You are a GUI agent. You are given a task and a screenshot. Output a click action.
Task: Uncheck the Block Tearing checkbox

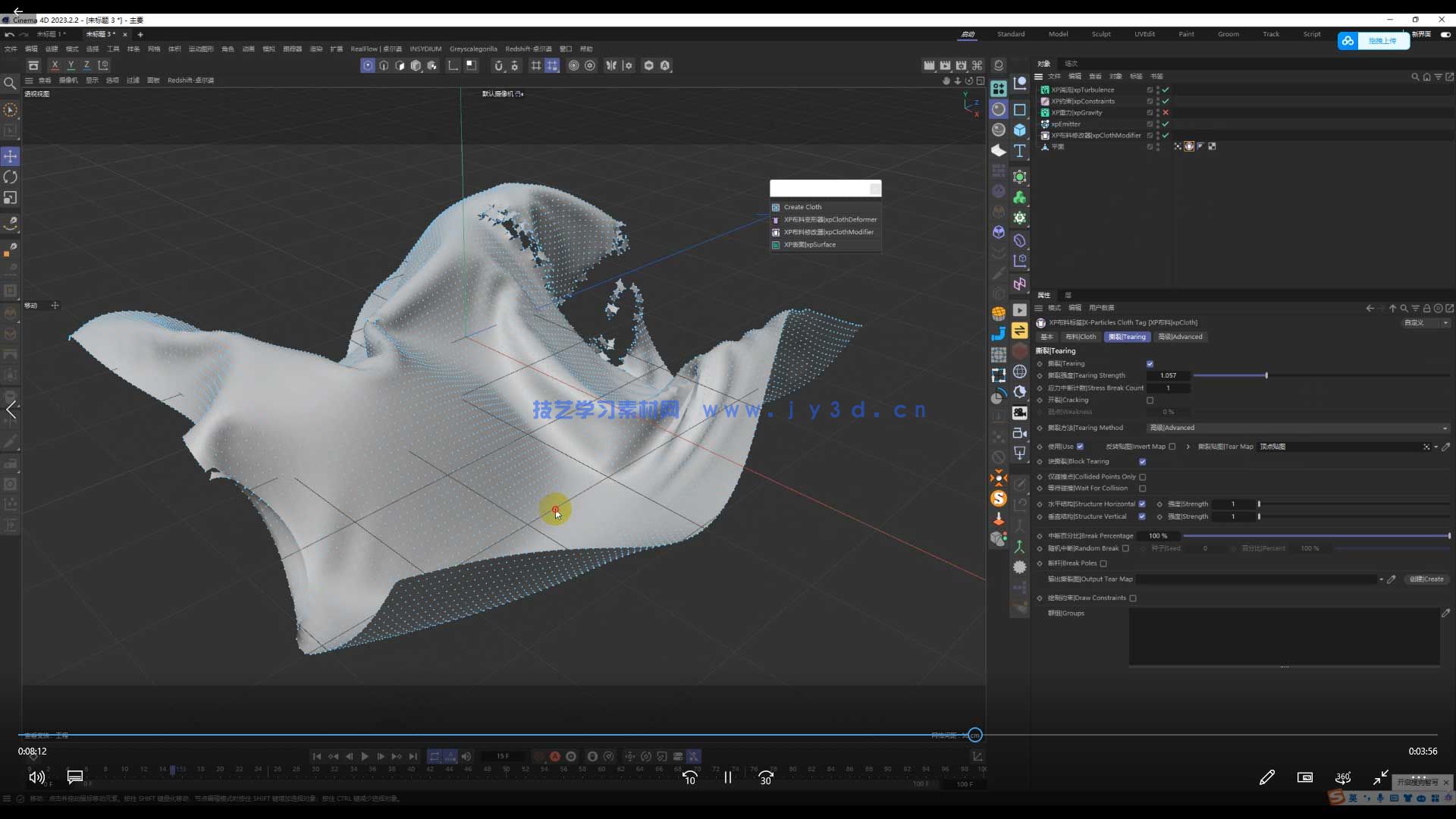coord(1143,462)
